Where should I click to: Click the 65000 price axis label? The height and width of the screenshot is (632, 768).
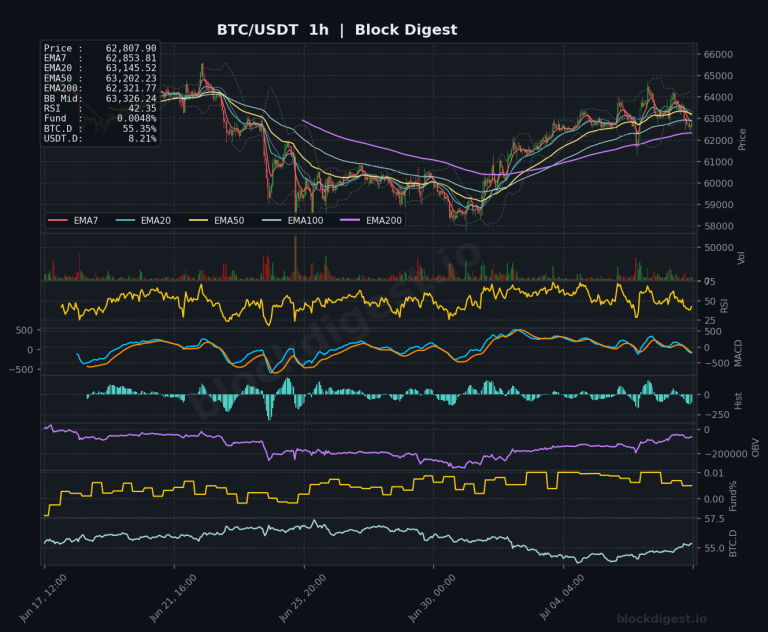pos(718,76)
